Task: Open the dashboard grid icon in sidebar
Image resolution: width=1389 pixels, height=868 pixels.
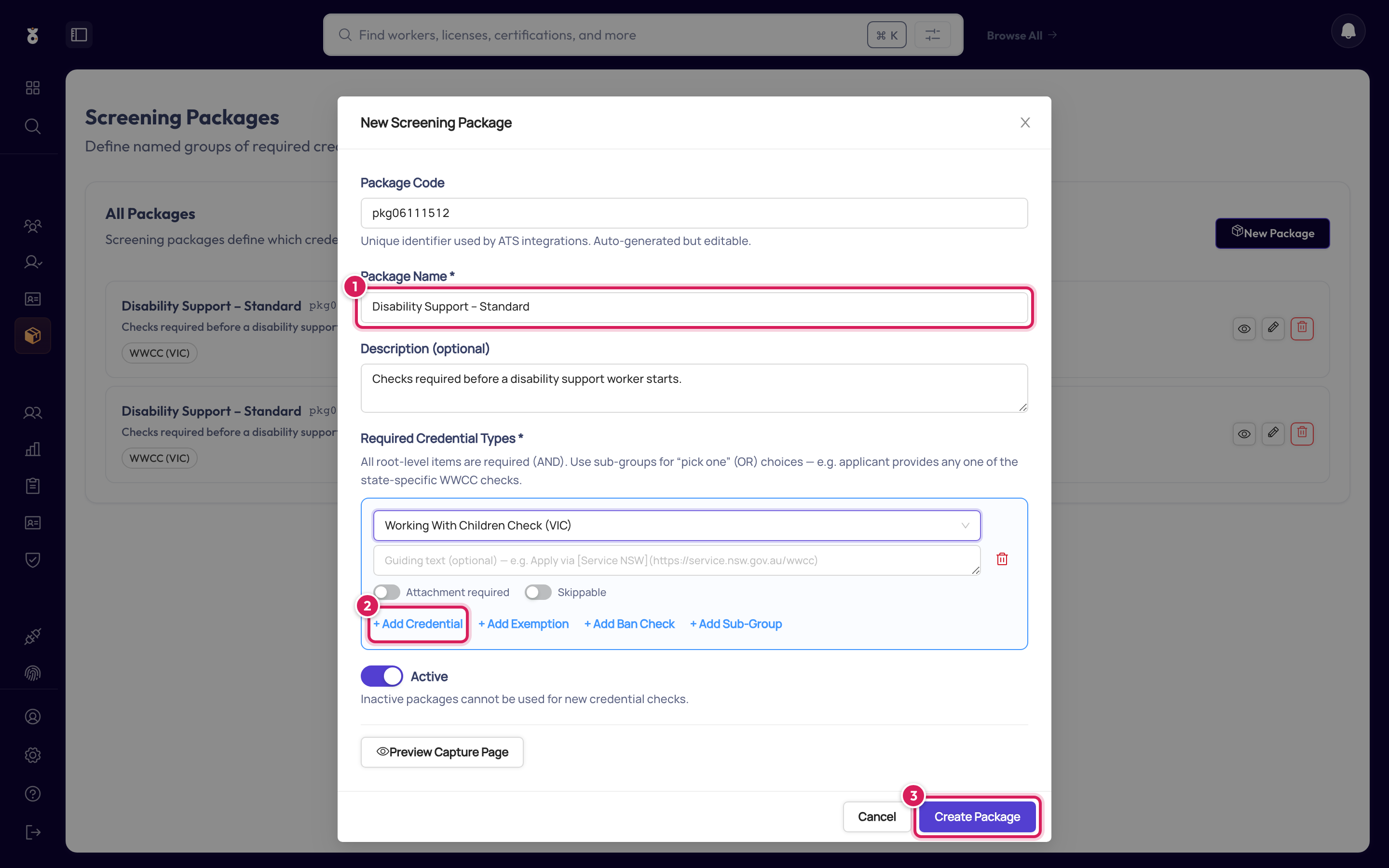Action: pyautogui.click(x=33, y=88)
